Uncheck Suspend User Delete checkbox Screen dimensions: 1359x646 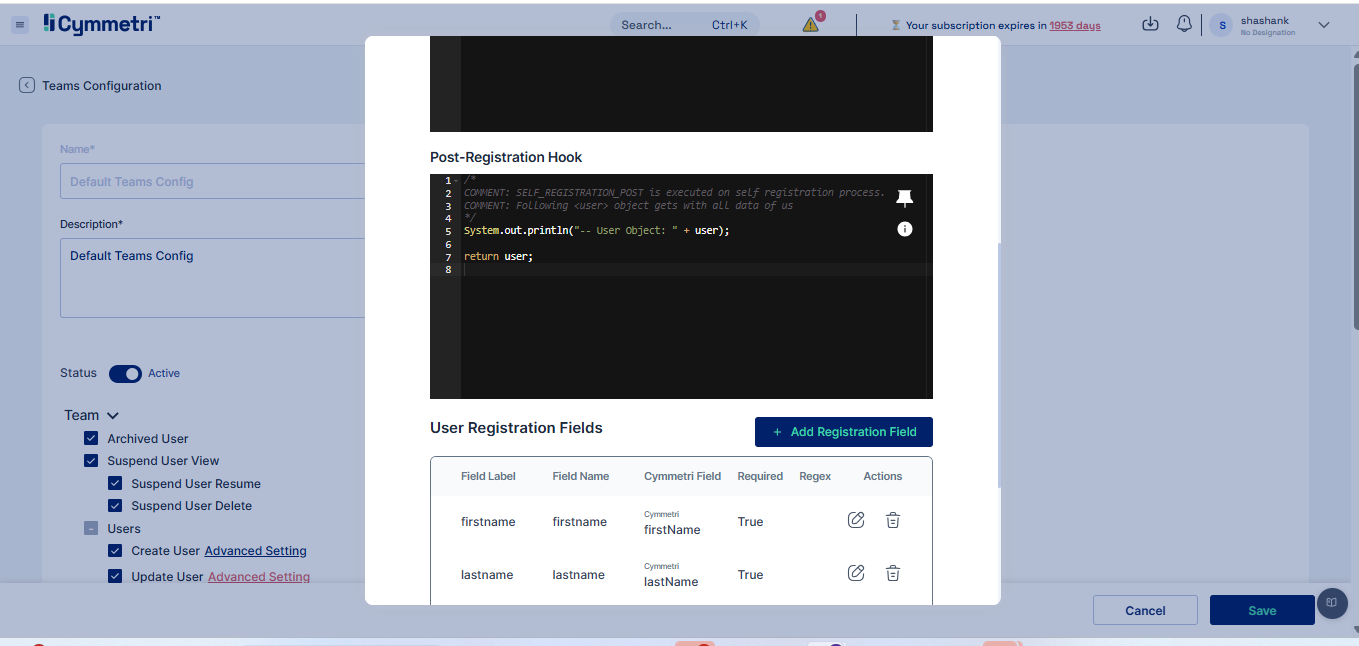point(115,506)
